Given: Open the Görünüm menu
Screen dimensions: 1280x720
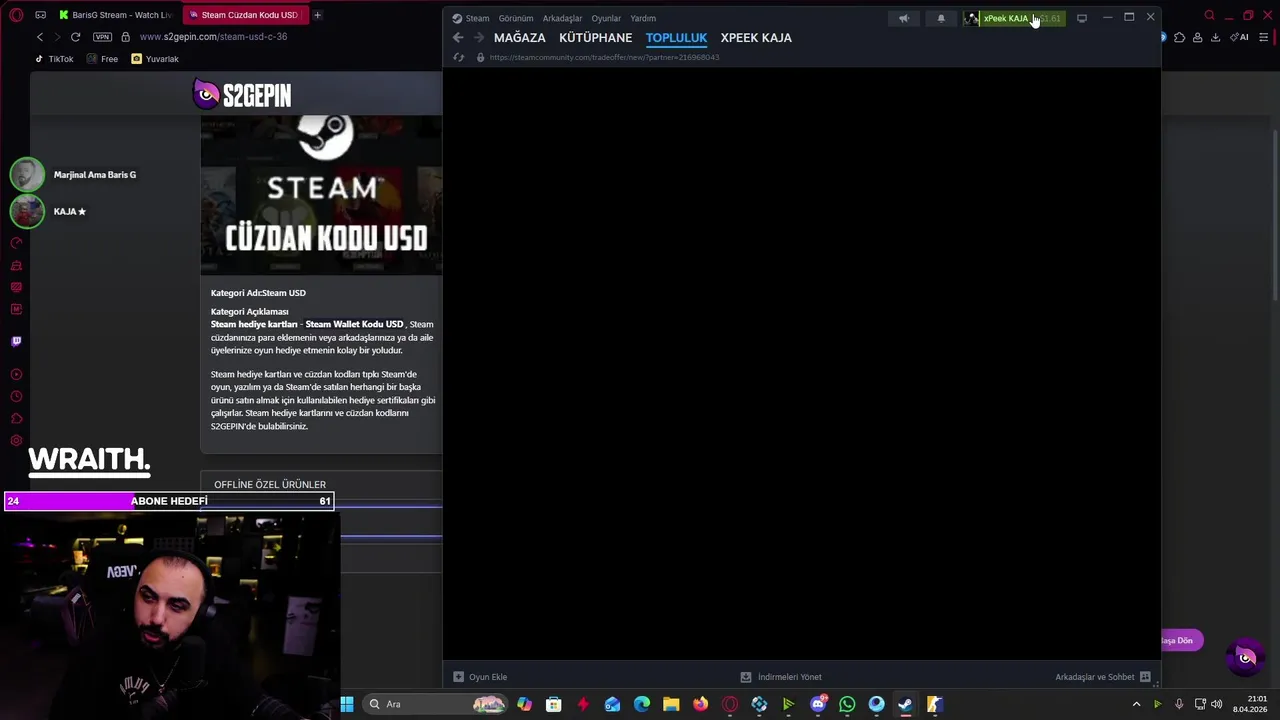Looking at the screenshot, I should point(516,18).
